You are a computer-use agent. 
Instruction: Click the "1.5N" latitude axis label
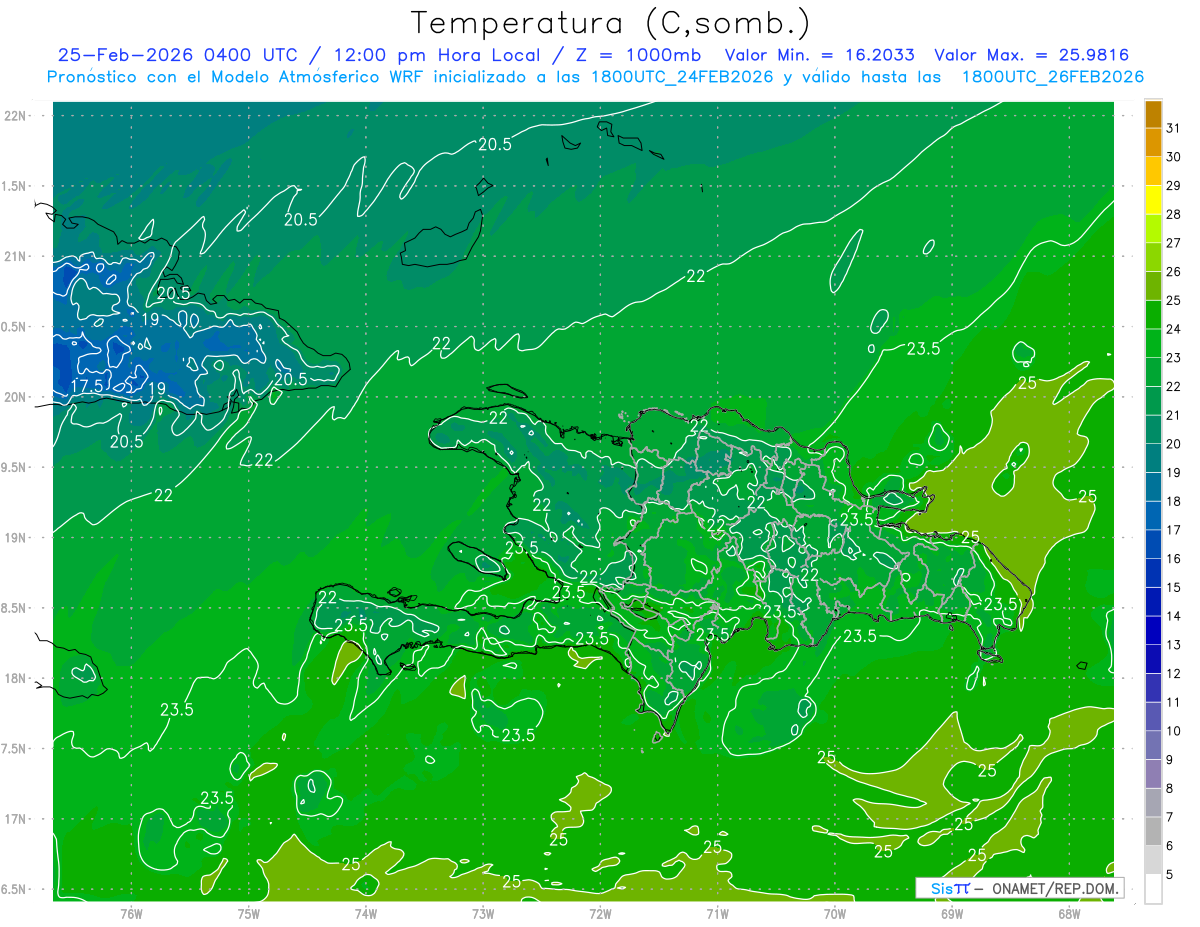(14, 186)
